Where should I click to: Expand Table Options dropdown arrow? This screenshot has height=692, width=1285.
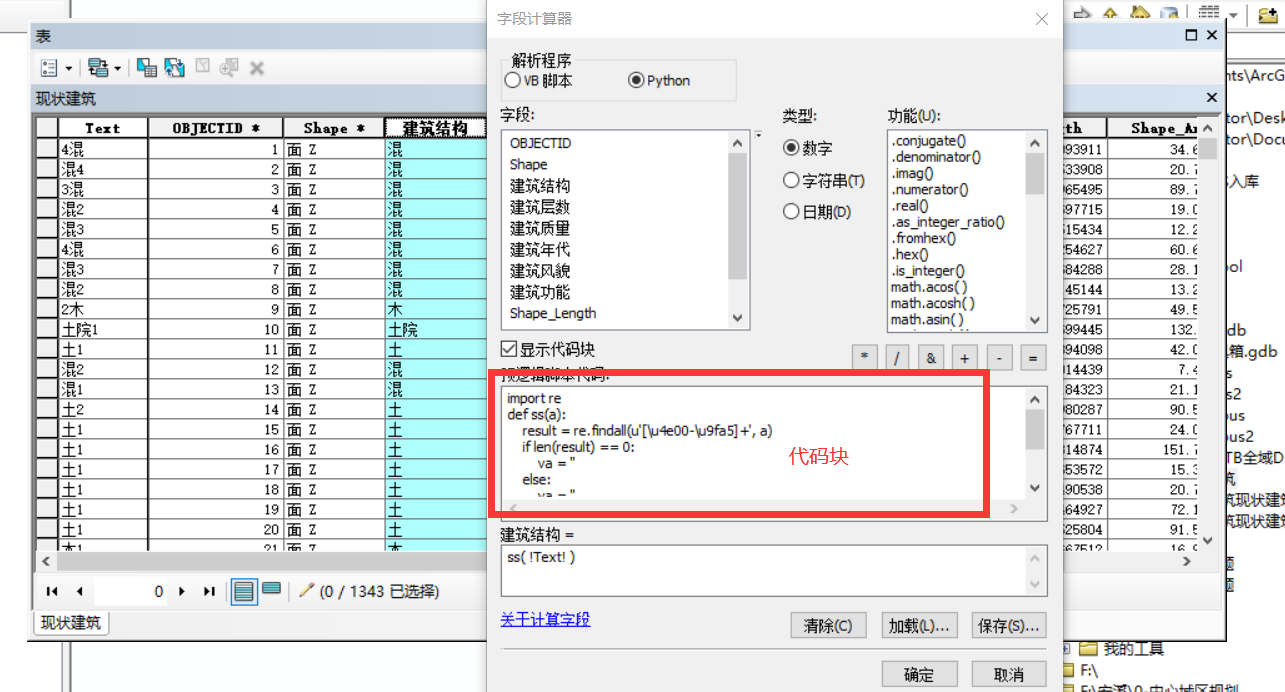point(69,68)
